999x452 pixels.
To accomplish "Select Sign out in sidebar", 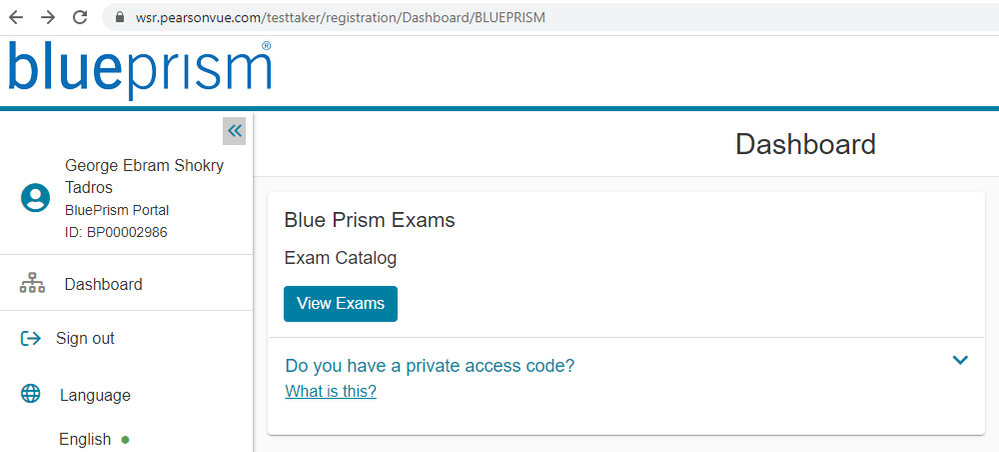I will [85, 339].
